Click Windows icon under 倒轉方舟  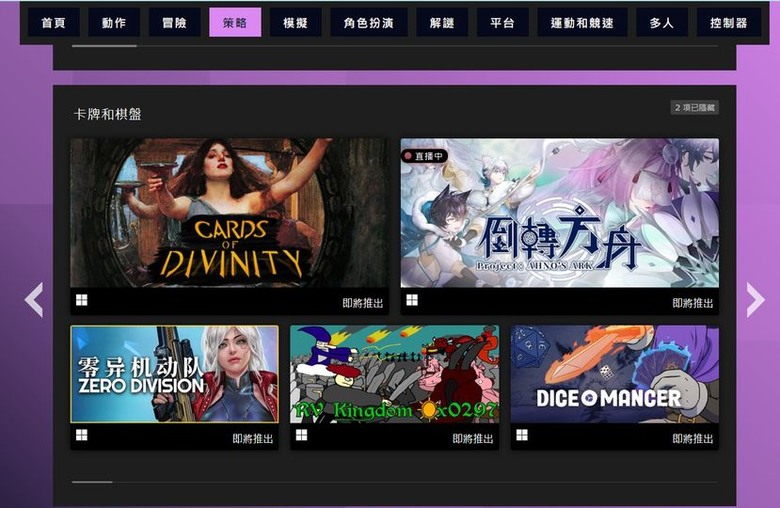(x=412, y=300)
